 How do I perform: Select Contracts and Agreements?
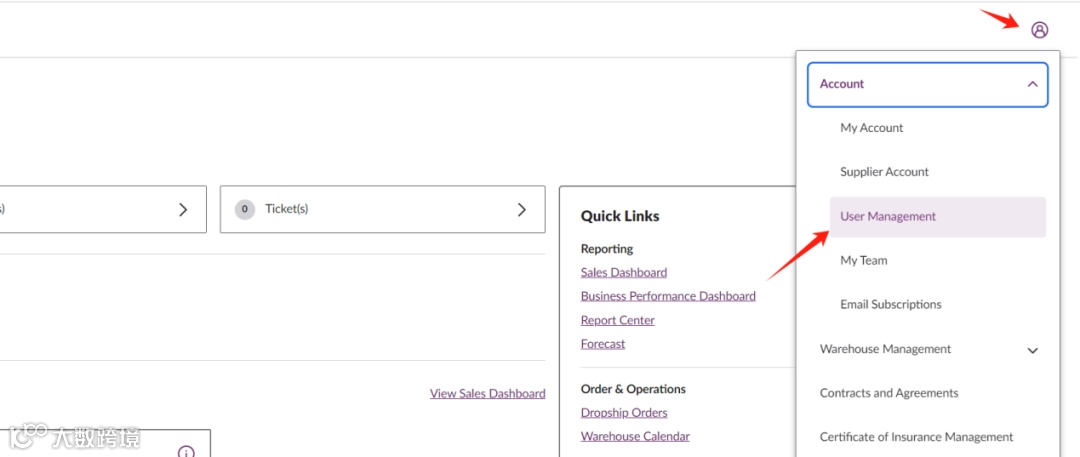(x=888, y=393)
